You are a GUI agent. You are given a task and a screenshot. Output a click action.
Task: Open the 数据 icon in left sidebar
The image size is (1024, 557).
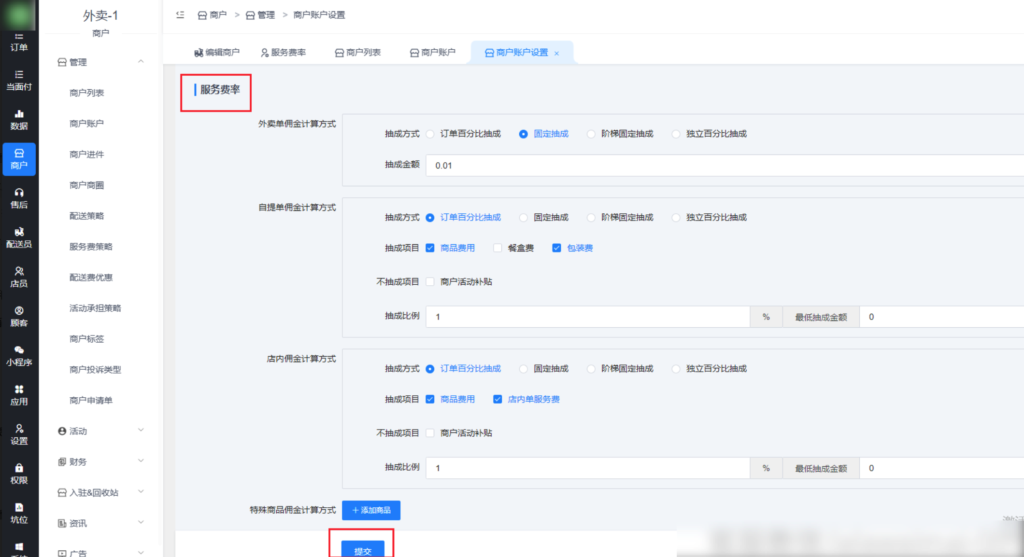coord(19,119)
